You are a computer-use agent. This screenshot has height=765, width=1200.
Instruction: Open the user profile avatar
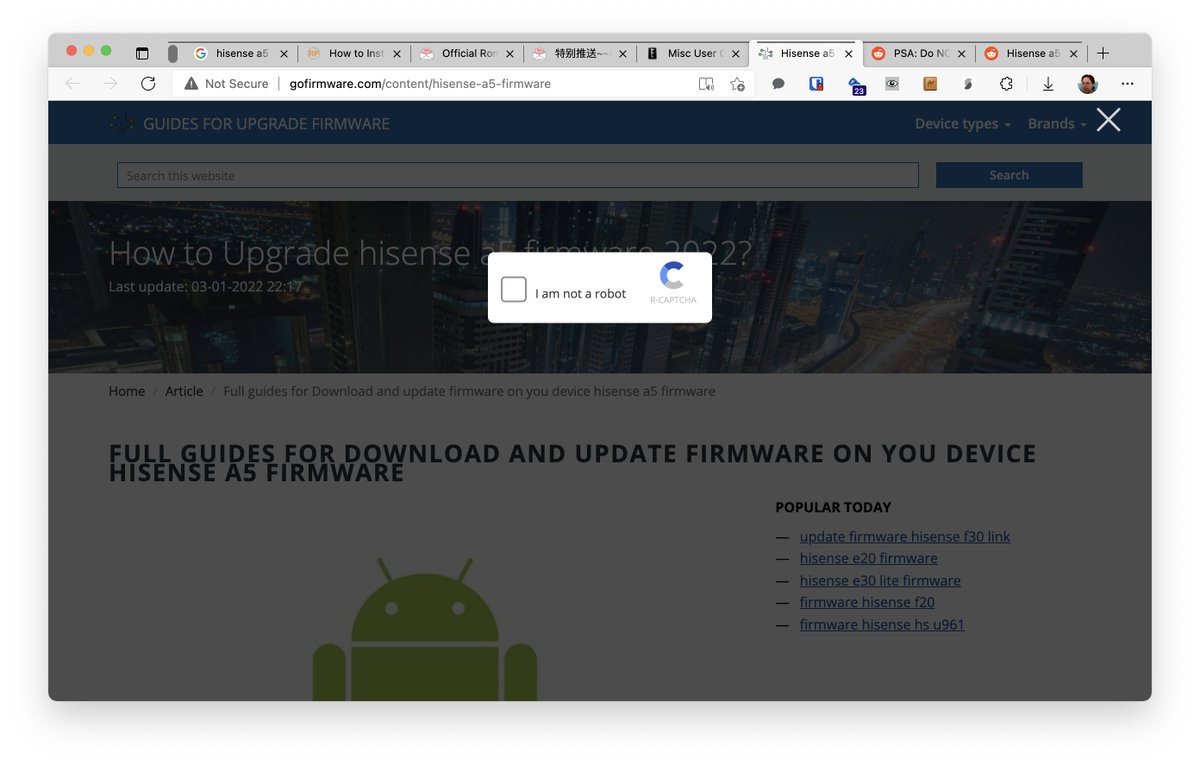pos(1088,84)
